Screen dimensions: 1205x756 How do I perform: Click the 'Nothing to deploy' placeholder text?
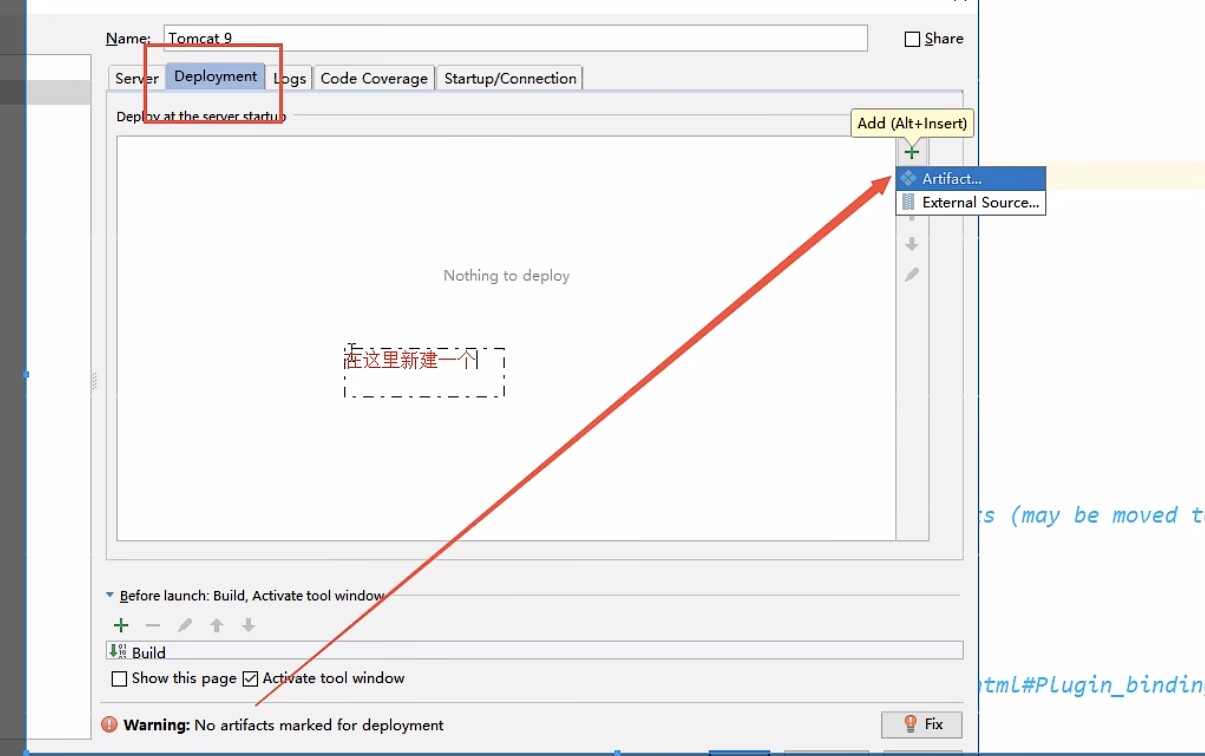point(506,275)
